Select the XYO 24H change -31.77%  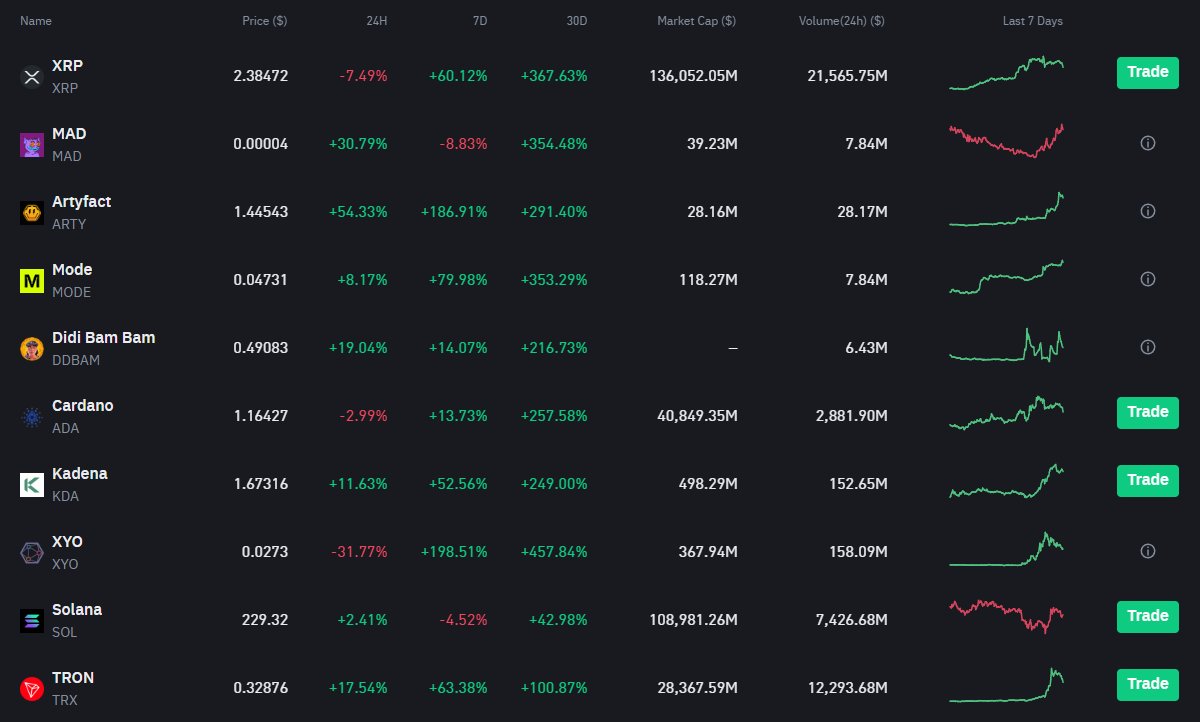(359, 552)
